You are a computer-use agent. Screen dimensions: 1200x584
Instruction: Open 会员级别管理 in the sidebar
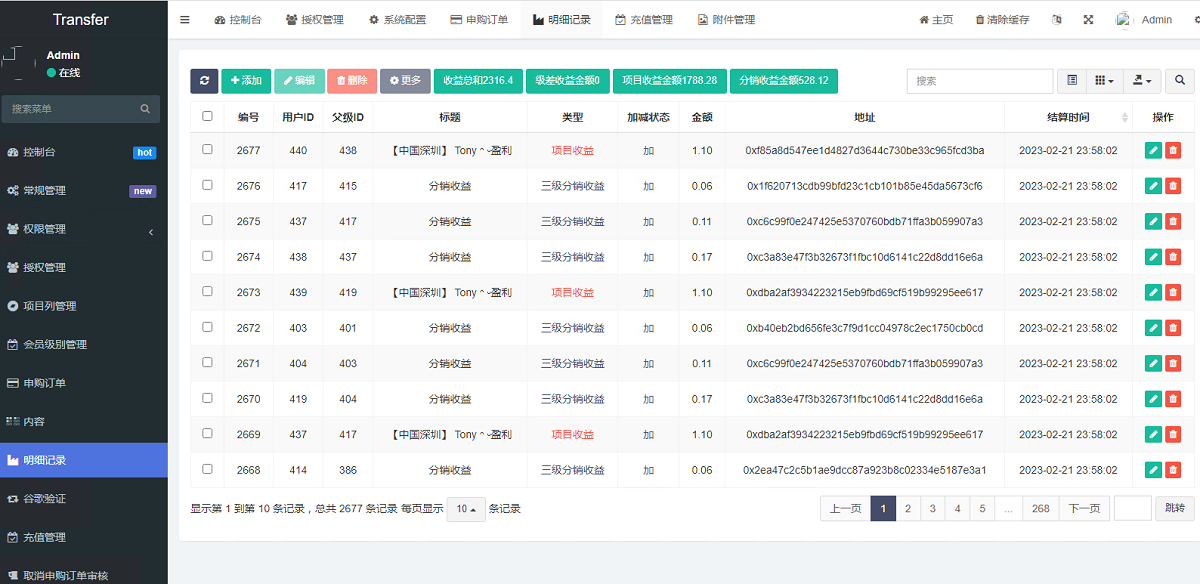click(84, 344)
